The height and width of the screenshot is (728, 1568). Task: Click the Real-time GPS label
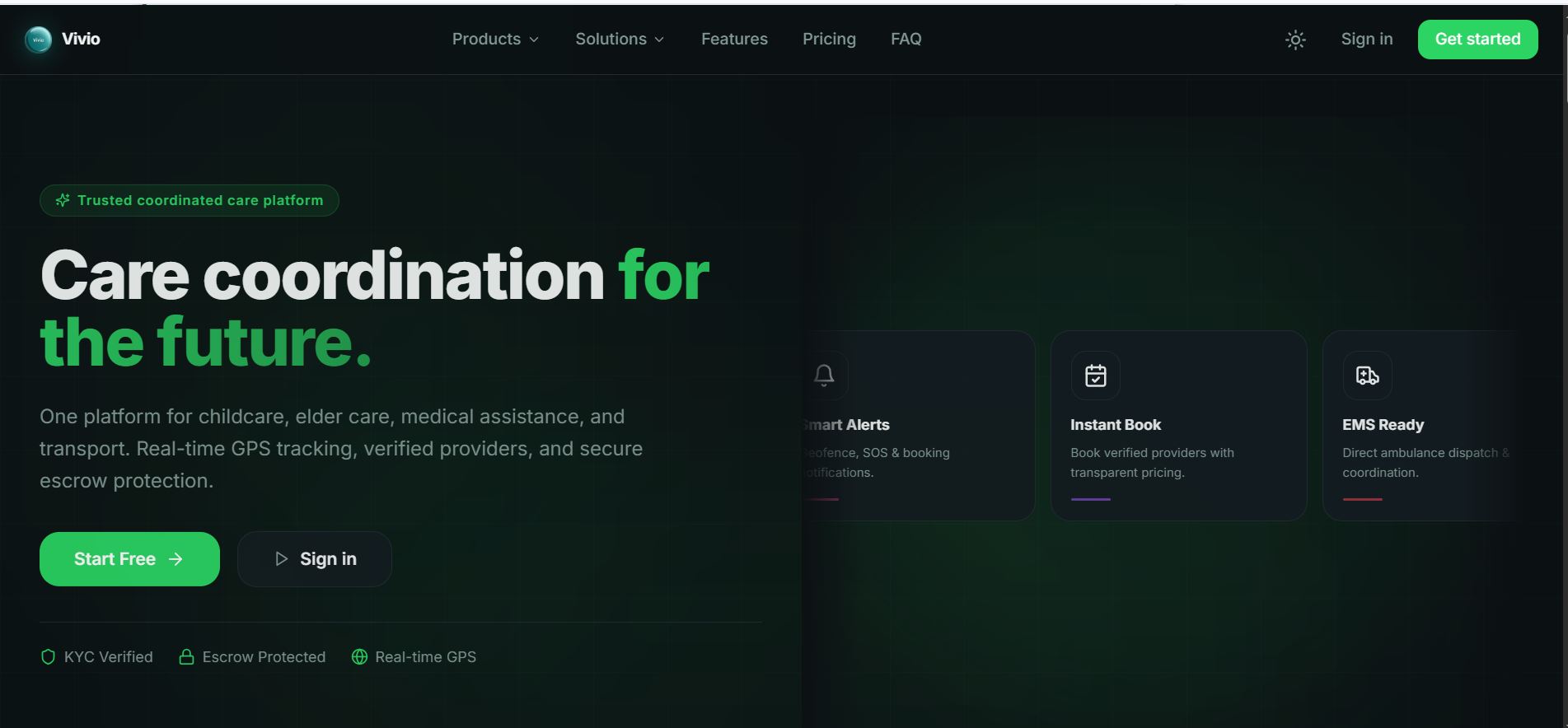426,656
